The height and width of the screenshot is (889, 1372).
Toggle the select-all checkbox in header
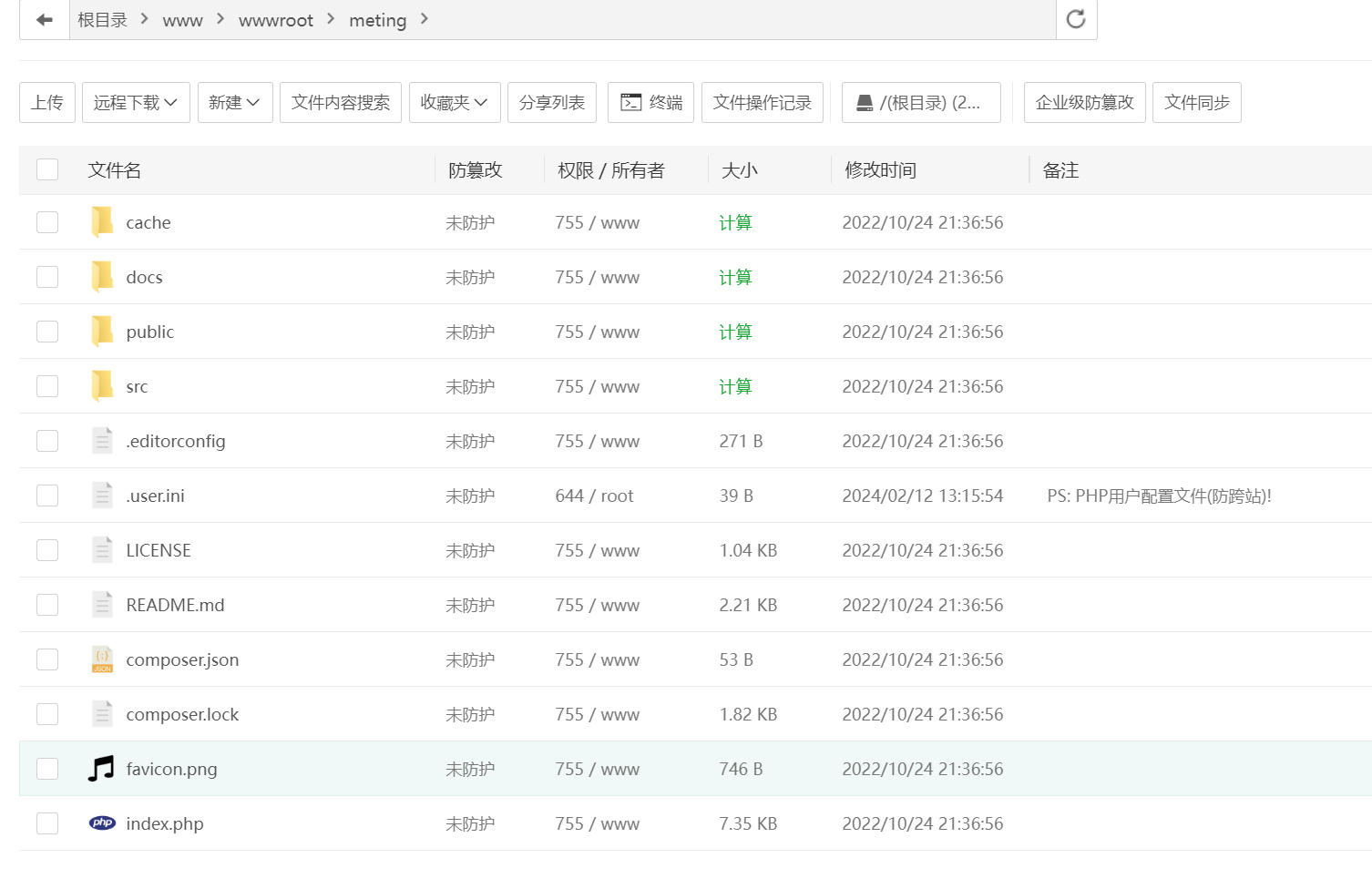click(x=47, y=170)
